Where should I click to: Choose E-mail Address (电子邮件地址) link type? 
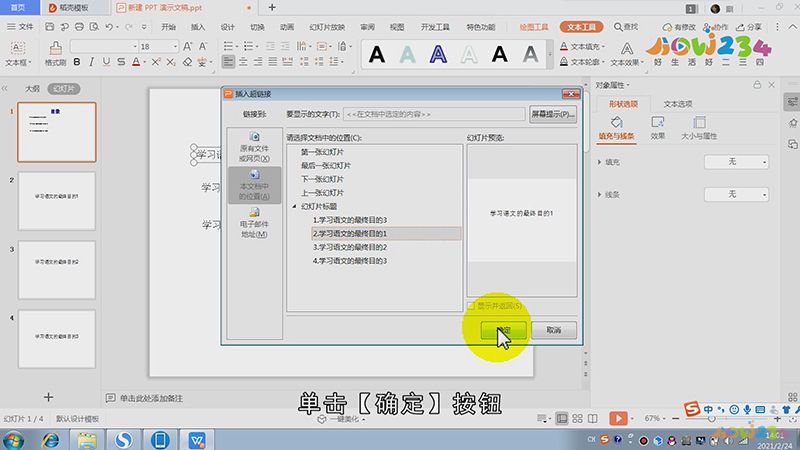coord(254,223)
